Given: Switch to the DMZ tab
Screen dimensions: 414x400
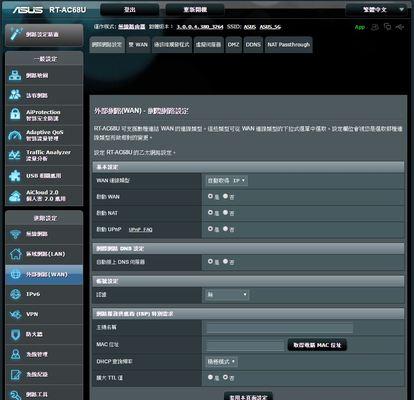Looking at the screenshot, I should pyautogui.click(x=233, y=45).
